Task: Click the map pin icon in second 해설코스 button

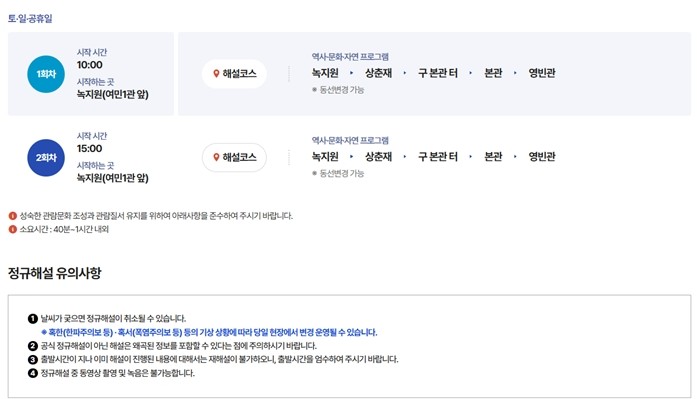Action: pos(216,157)
